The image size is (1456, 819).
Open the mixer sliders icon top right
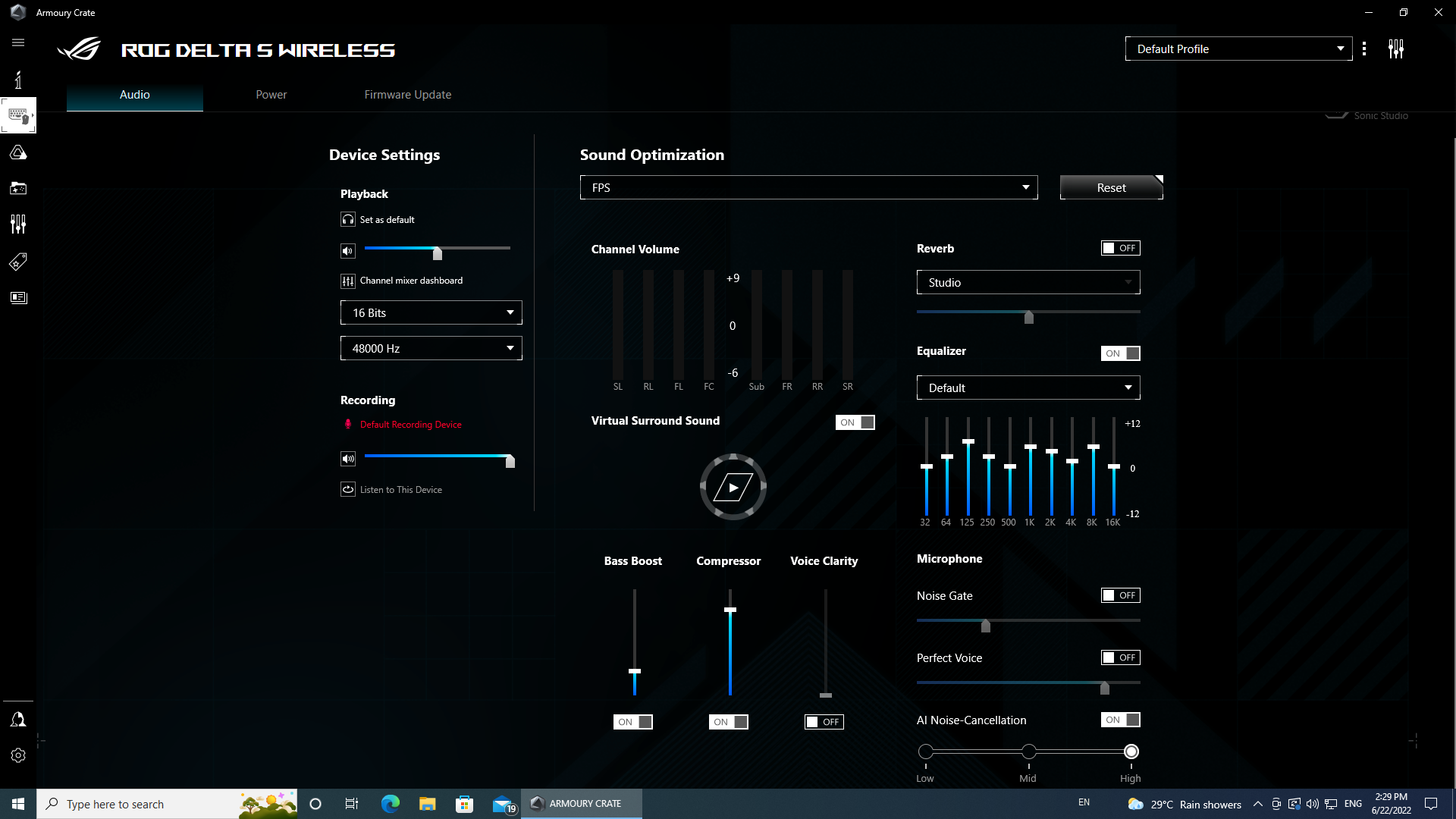(x=1396, y=49)
